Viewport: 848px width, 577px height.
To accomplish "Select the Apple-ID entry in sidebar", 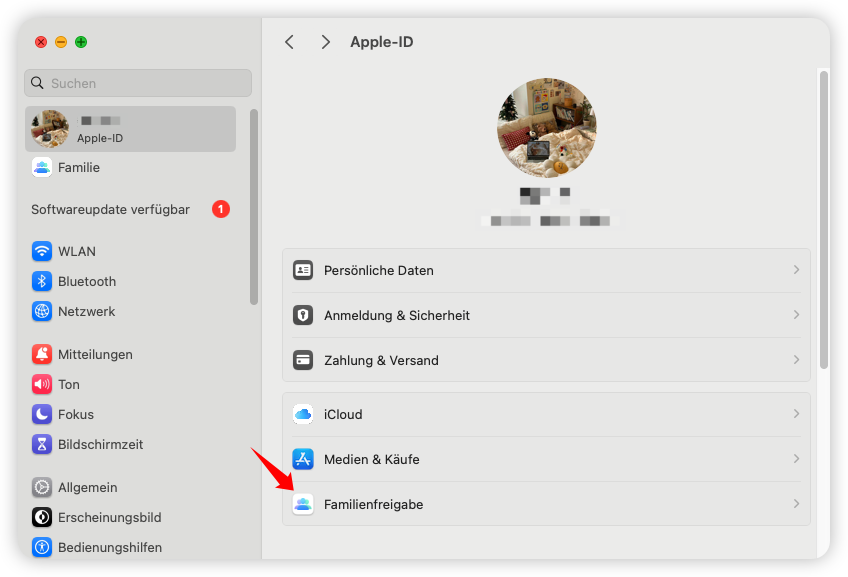I will [130, 129].
